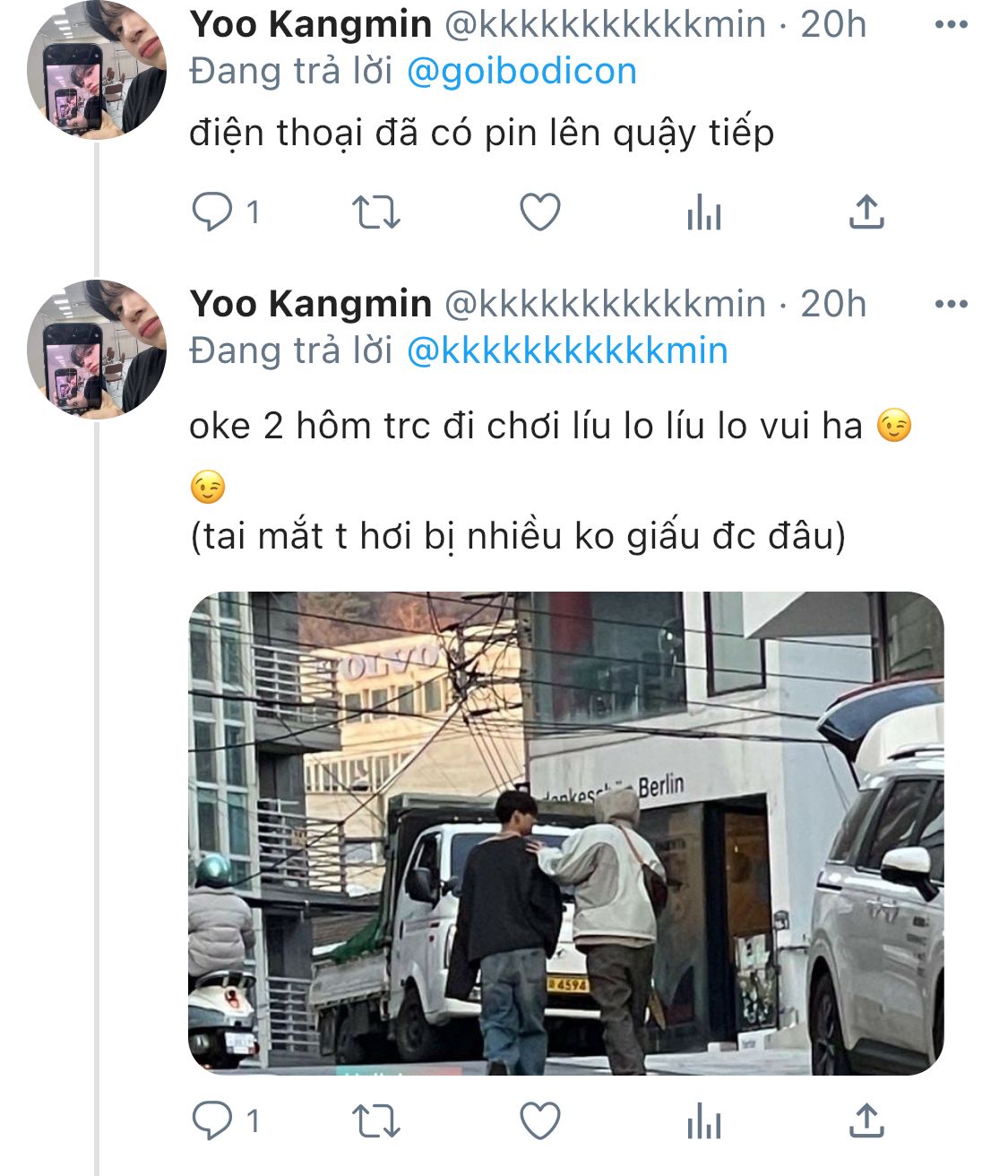Open the @goibodicon profile link
Image resolution: width=1008 pixels, height=1176 pixels.
click(521, 72)
